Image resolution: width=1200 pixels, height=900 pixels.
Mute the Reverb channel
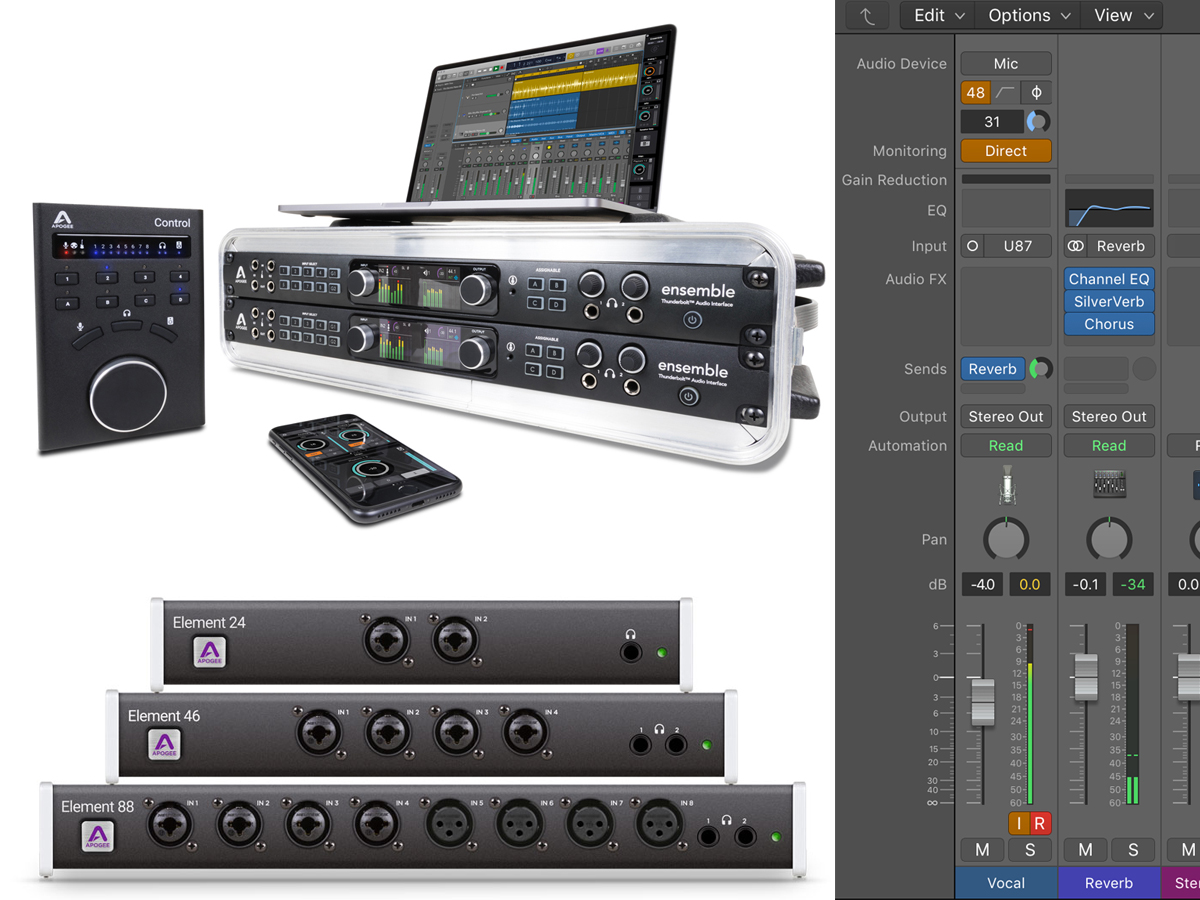(1086, 850)
